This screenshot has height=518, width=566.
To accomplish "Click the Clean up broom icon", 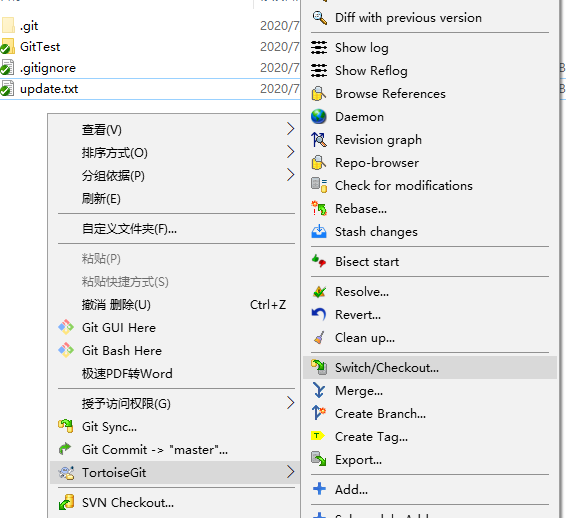I will pos(319,338).
